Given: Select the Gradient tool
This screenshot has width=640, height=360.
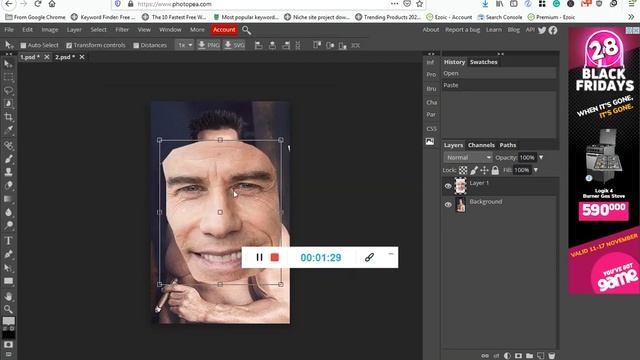Looking at the screenshot, I should (x=8, y=199).
